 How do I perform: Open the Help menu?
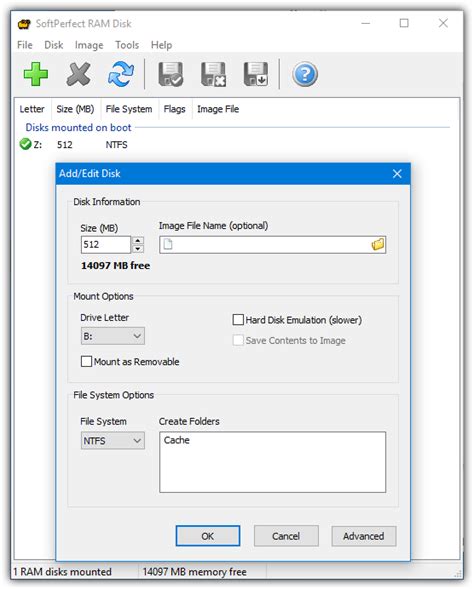point(162,45)
